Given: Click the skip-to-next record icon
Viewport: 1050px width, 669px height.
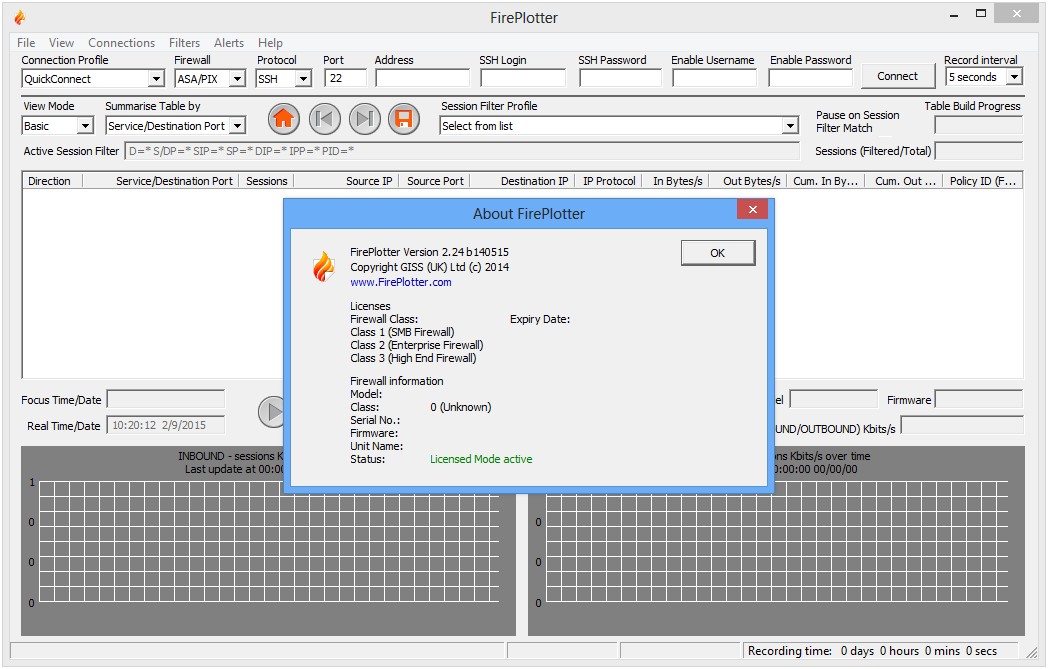Looking at the screenshot, I should tap(364, 119).
